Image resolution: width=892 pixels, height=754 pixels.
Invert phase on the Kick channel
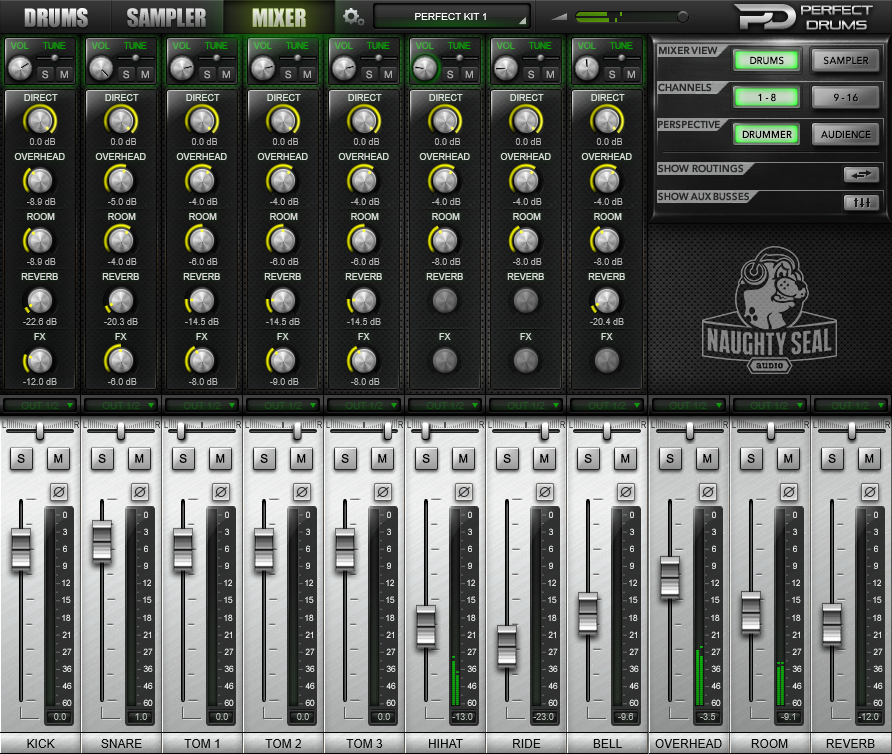(59, 492)
